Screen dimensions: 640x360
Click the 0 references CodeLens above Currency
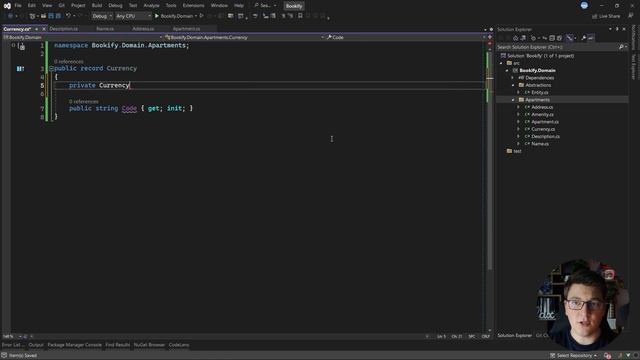pos(69,62)
